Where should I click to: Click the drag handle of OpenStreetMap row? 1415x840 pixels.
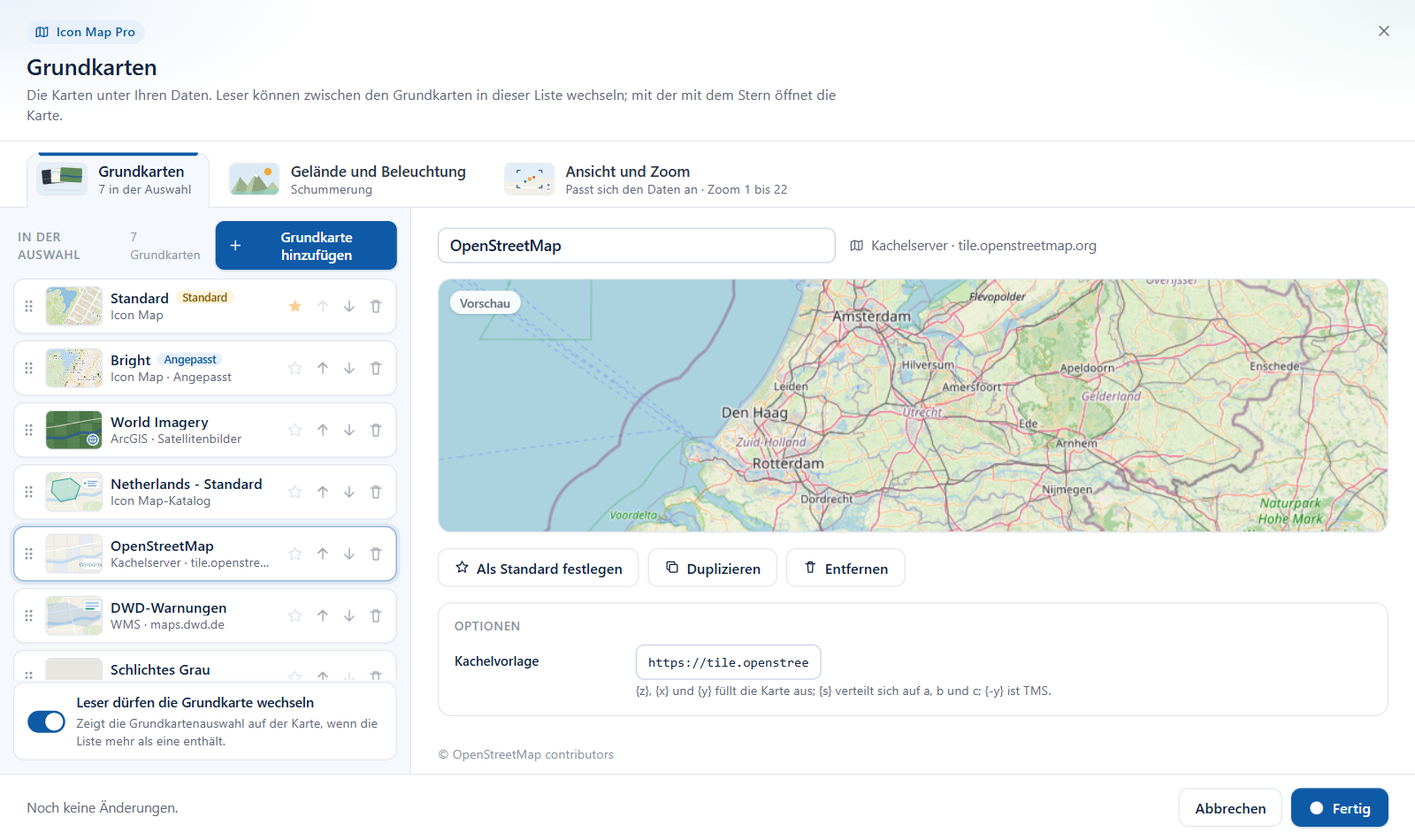pyautogui.click(x=29, y=554)
